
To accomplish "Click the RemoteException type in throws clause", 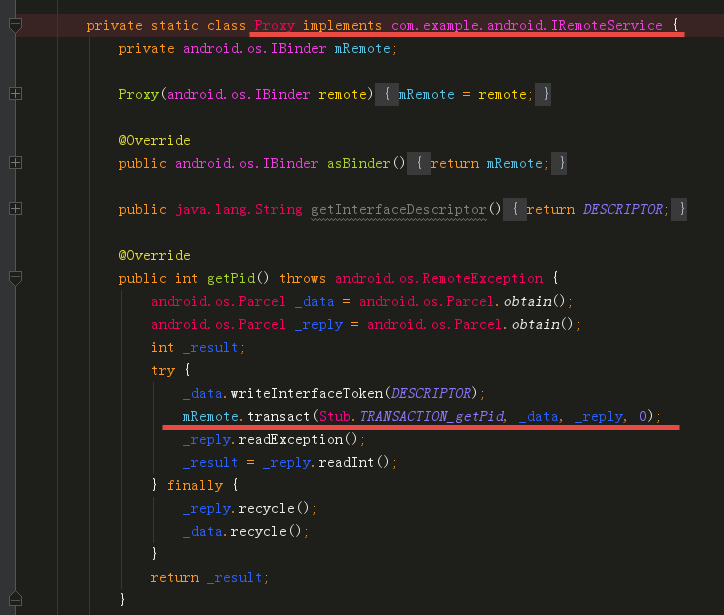I will pos(483,278).
